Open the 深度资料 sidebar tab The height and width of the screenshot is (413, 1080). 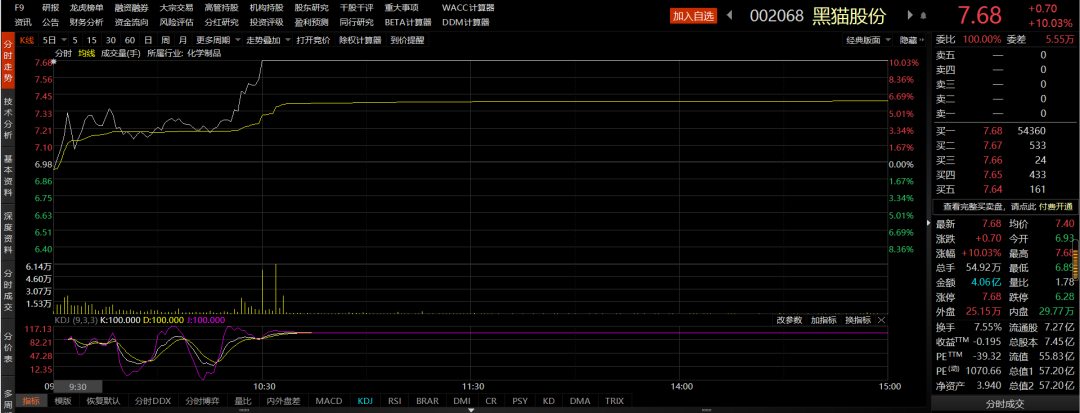(8, 233)
